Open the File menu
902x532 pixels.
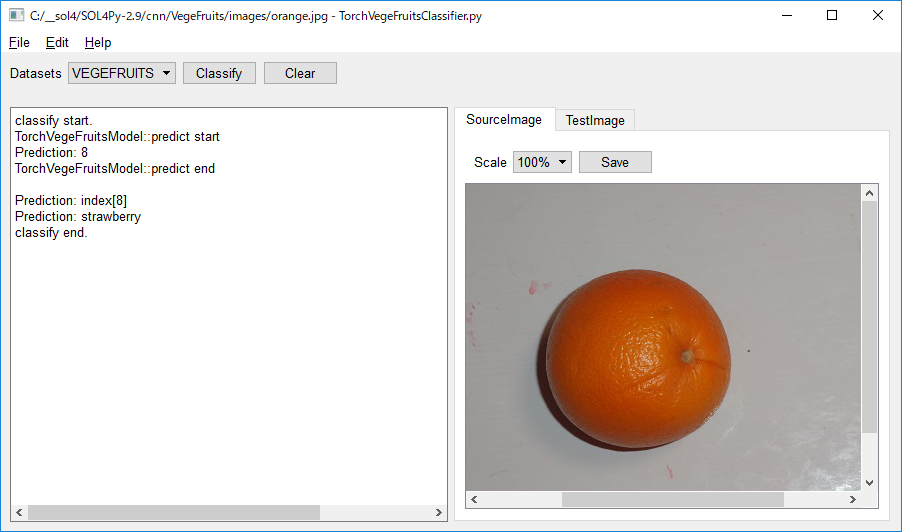click(x=19, y=43)
